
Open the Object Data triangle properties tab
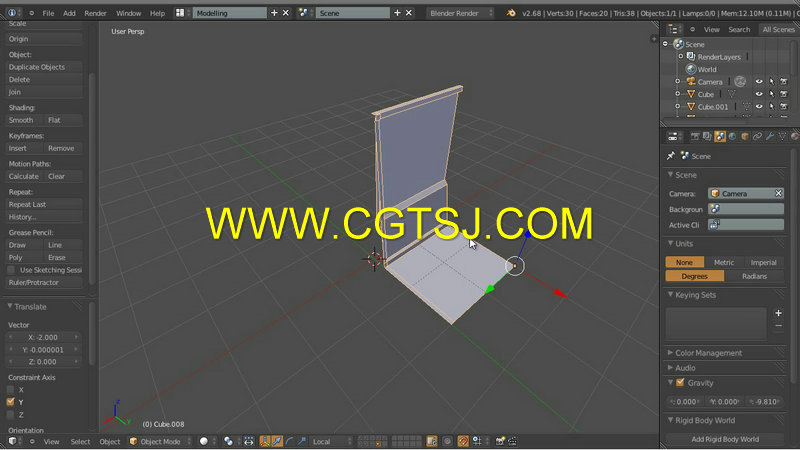click(782, 136)
